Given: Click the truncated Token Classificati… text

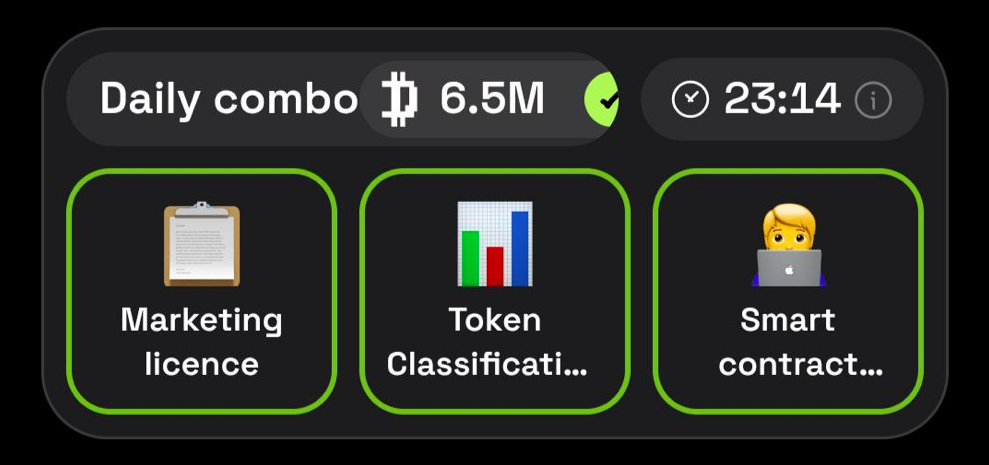Looking at the screenshot, I should coord(488,343).
